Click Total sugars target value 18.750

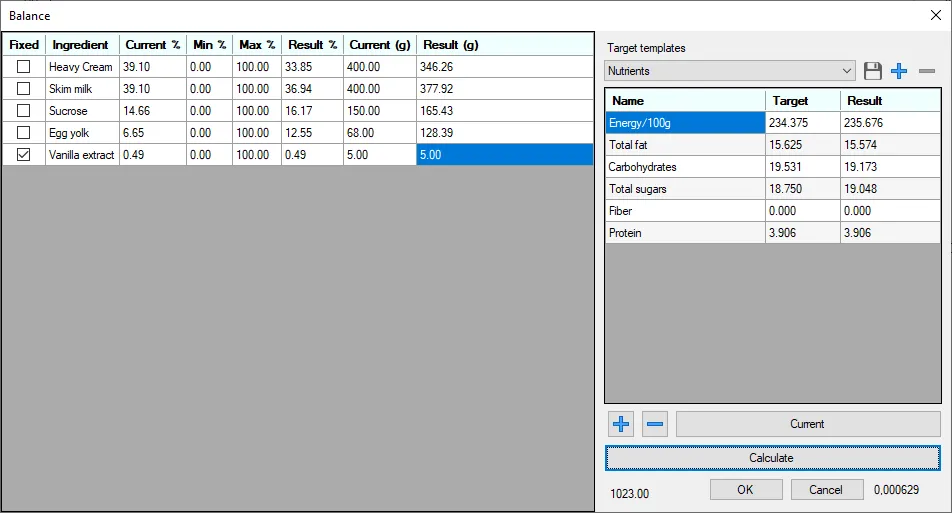[803, 188]
